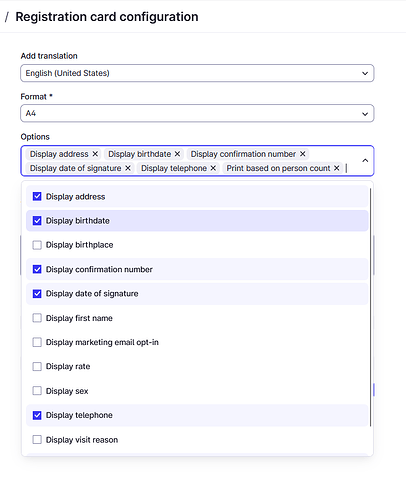
Task: Check the Display marketing email opt-in checkbox
Action: click(37, 342)
